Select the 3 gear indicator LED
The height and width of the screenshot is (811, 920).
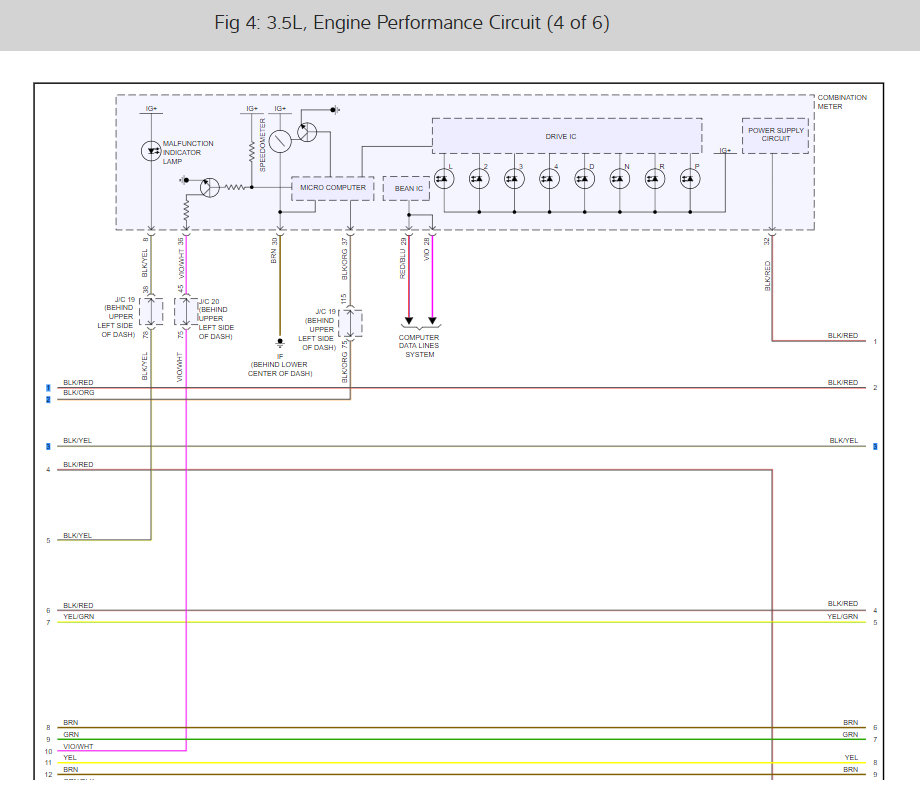(515, 178)
